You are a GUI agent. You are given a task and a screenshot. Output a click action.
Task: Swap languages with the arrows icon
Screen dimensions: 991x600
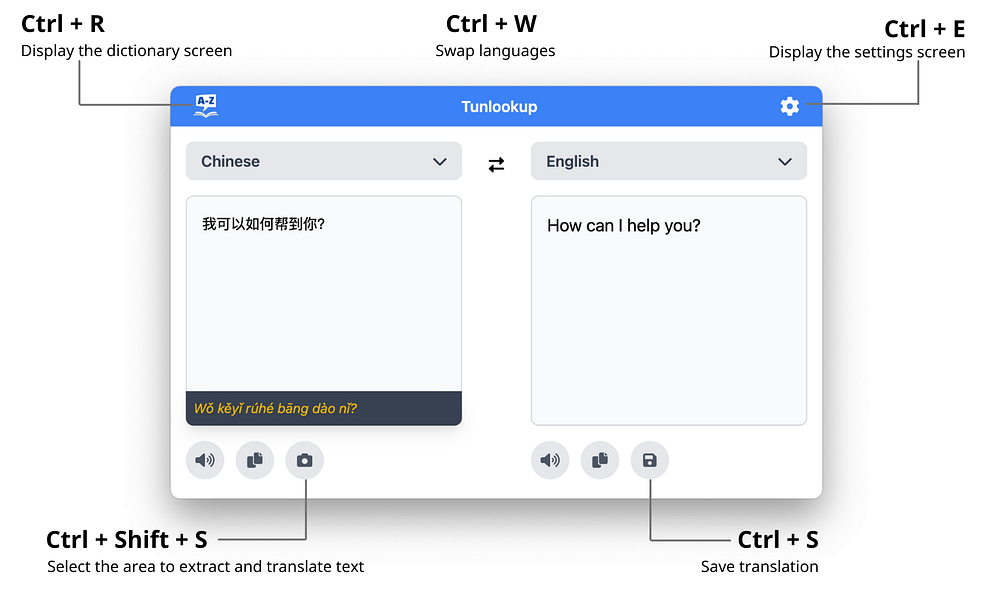pos(496,164)
